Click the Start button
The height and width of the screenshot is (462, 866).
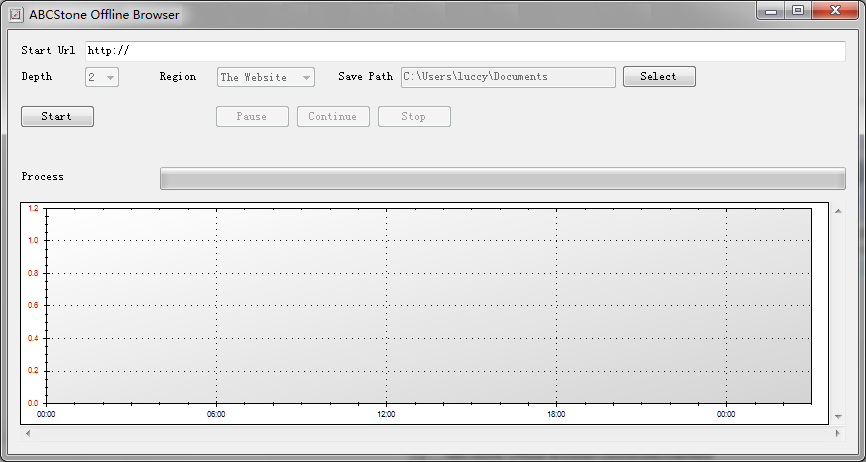57,116
